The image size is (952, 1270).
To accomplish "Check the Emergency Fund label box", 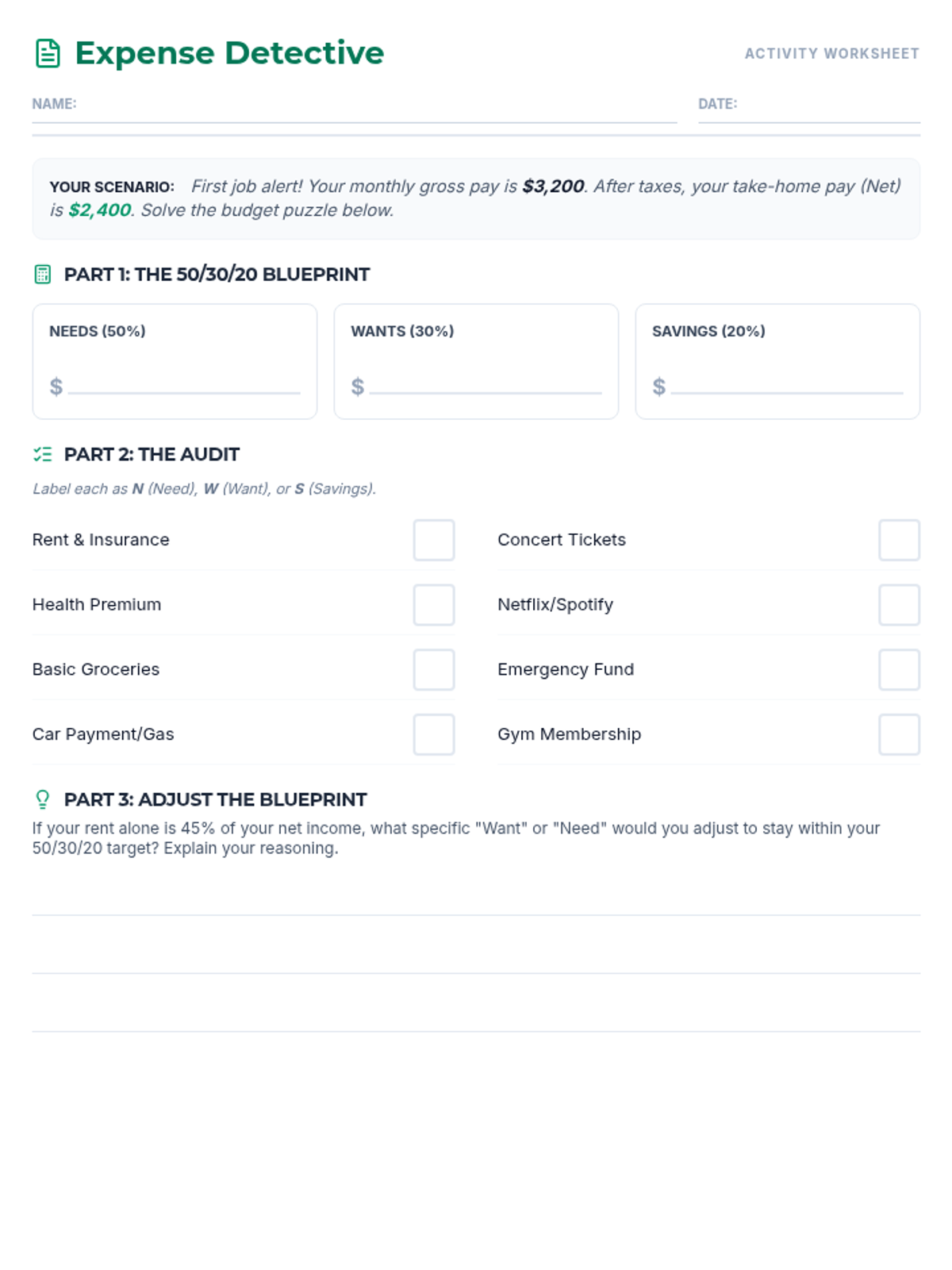I will click(900, 669).
